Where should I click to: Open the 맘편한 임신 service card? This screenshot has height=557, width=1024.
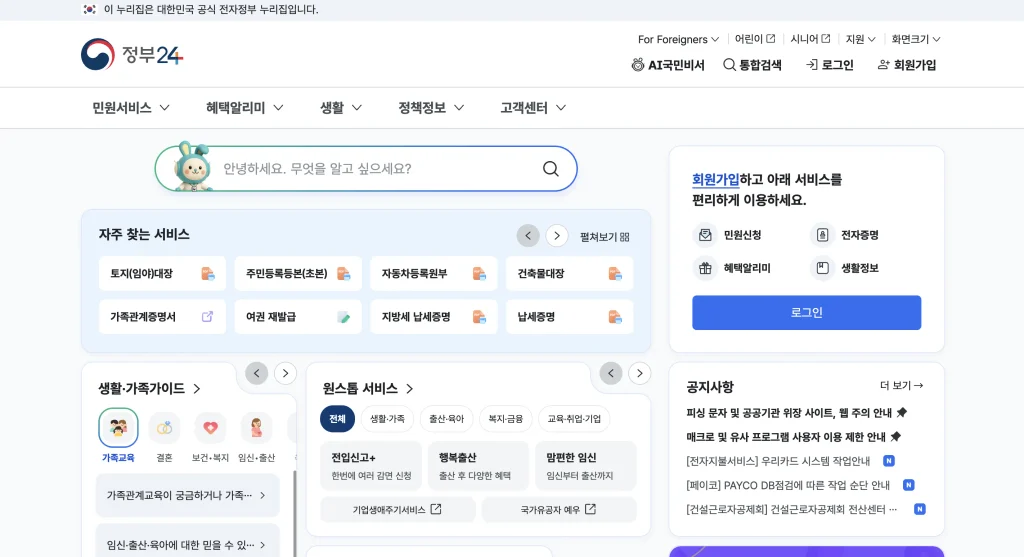585,466
